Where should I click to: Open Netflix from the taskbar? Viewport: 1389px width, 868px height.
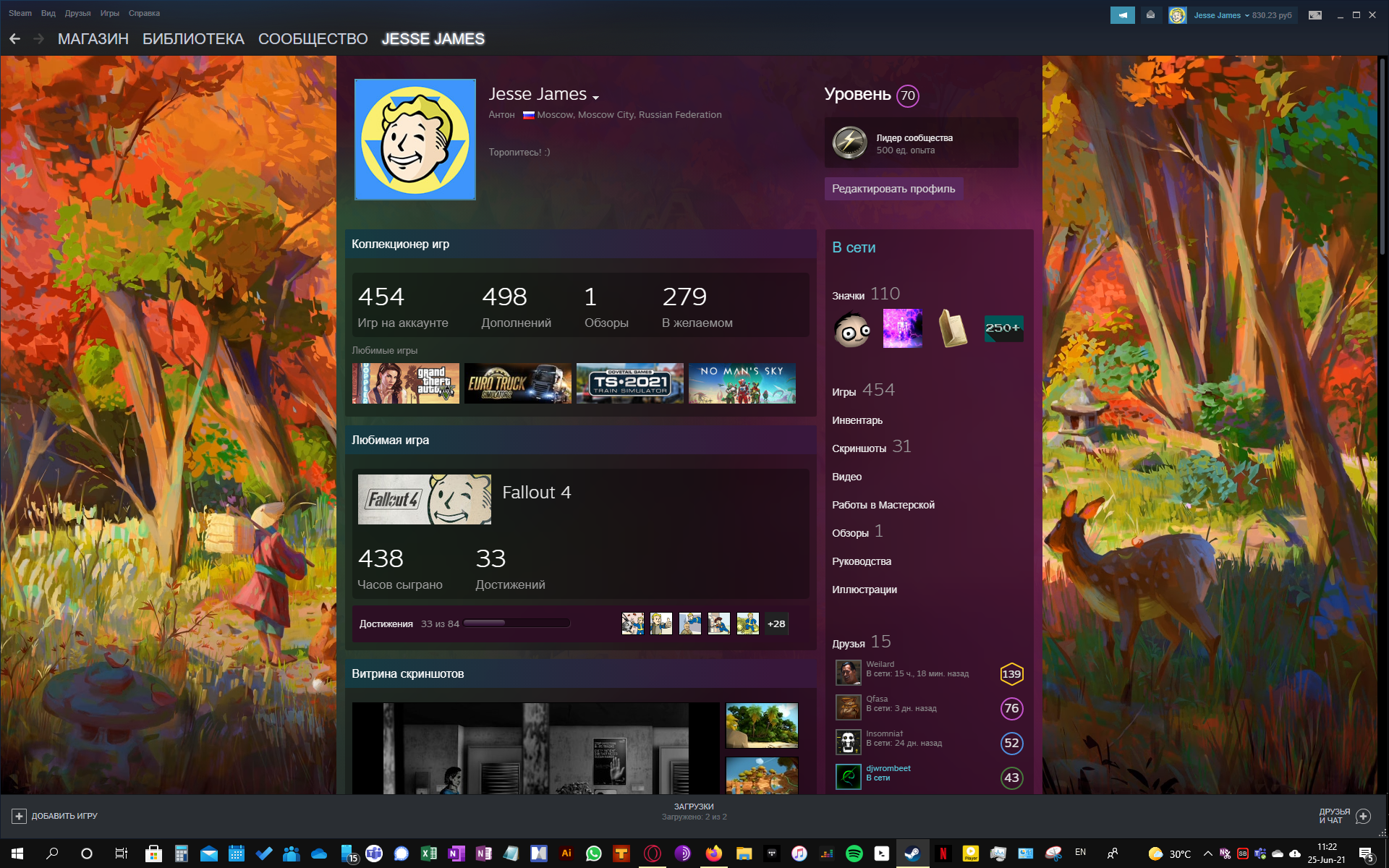point(943,854)
